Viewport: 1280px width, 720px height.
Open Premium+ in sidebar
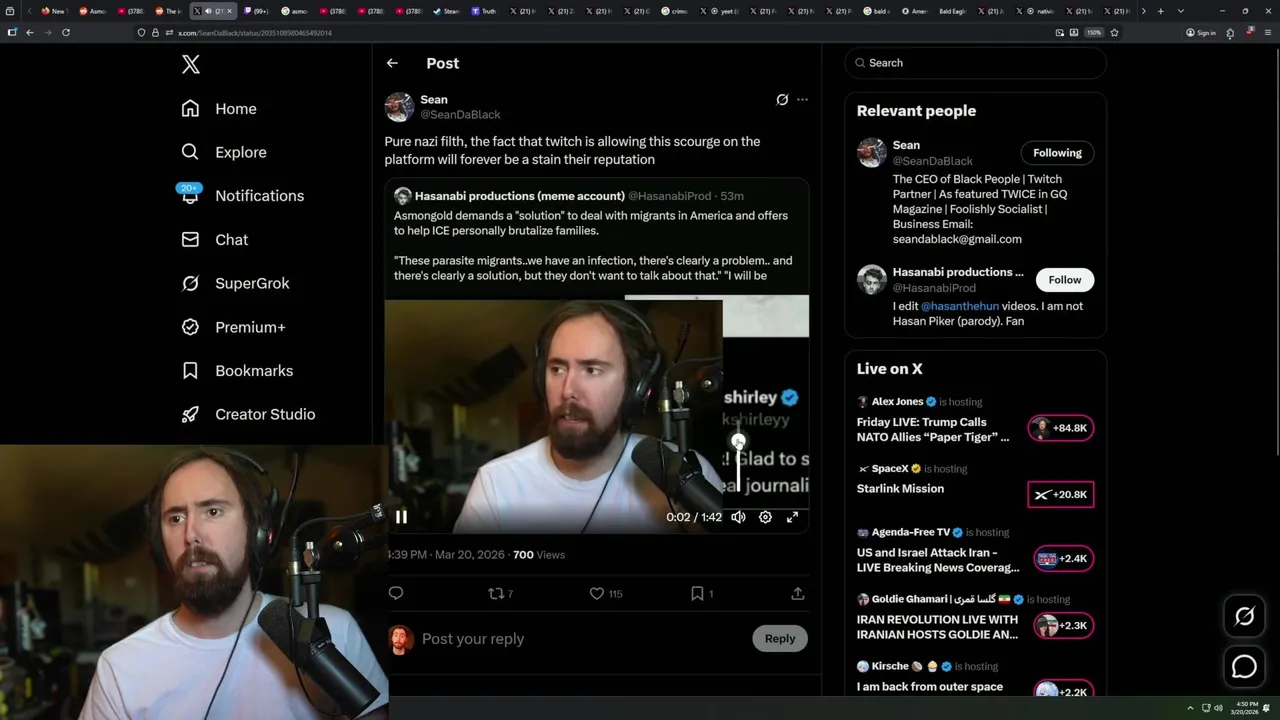click(233, 327)
